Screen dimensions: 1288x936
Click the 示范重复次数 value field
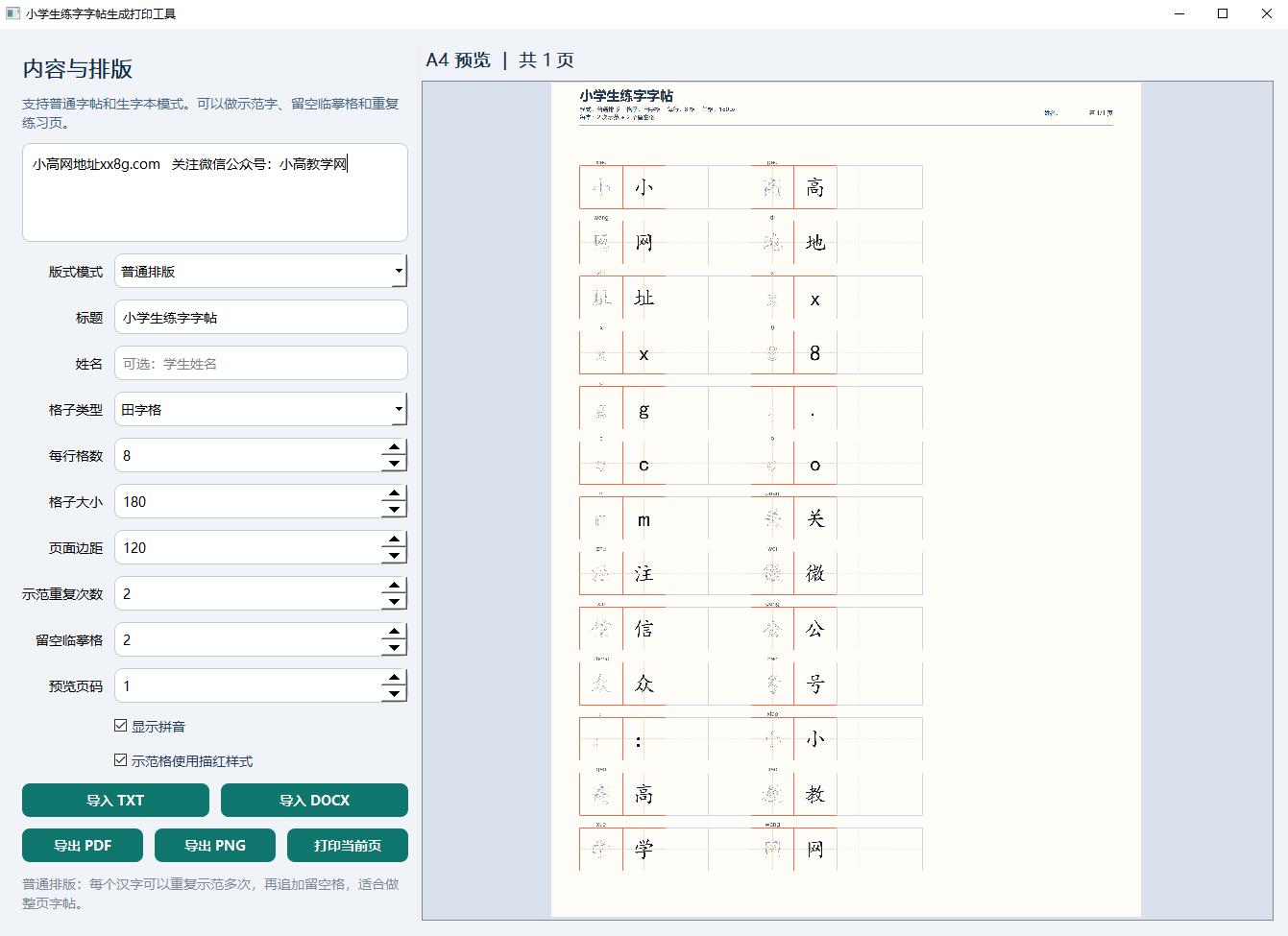coord(248,594)
